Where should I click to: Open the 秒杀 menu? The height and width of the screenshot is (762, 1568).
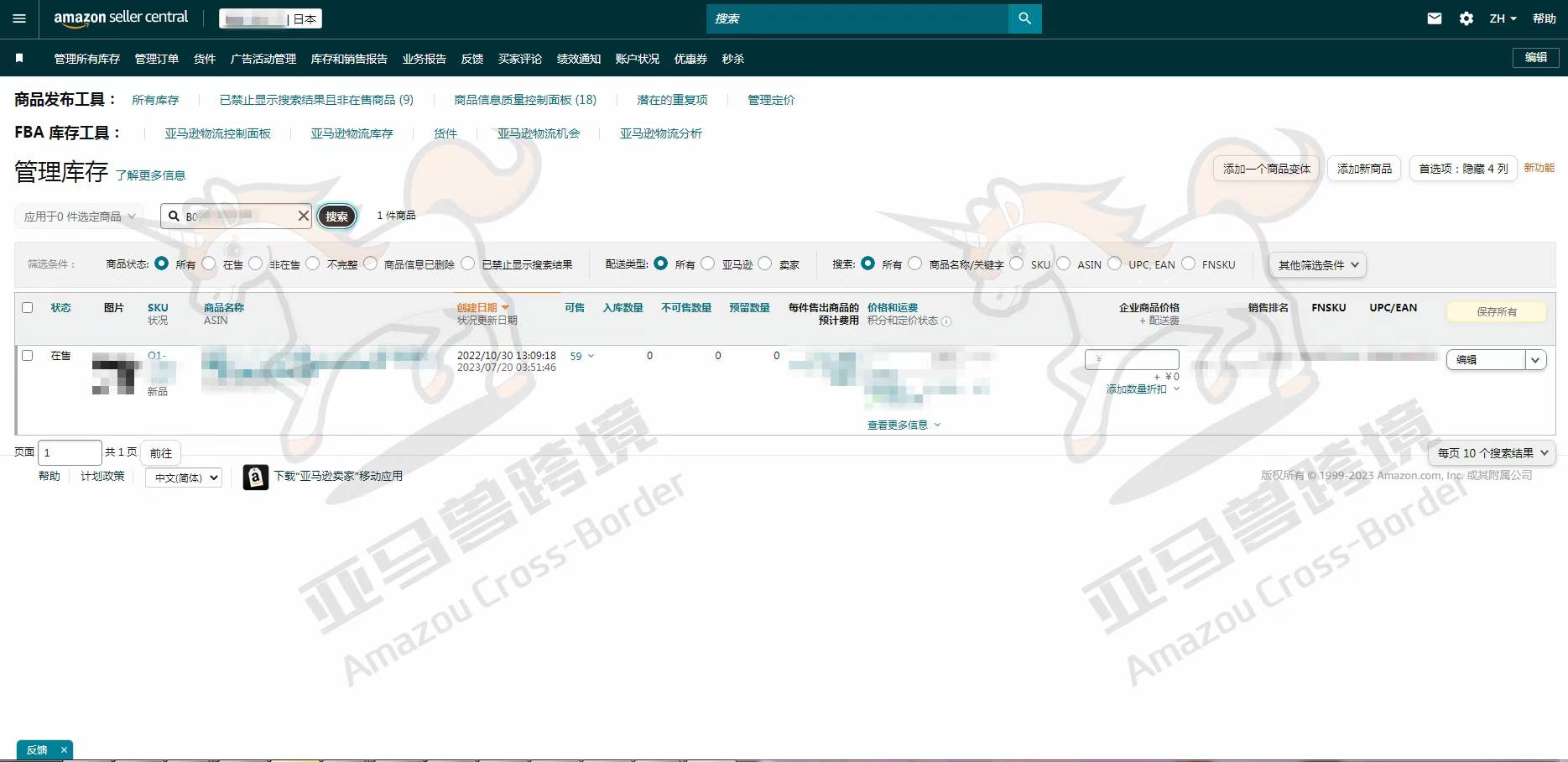pyautogui.click(x=733, y=59)
